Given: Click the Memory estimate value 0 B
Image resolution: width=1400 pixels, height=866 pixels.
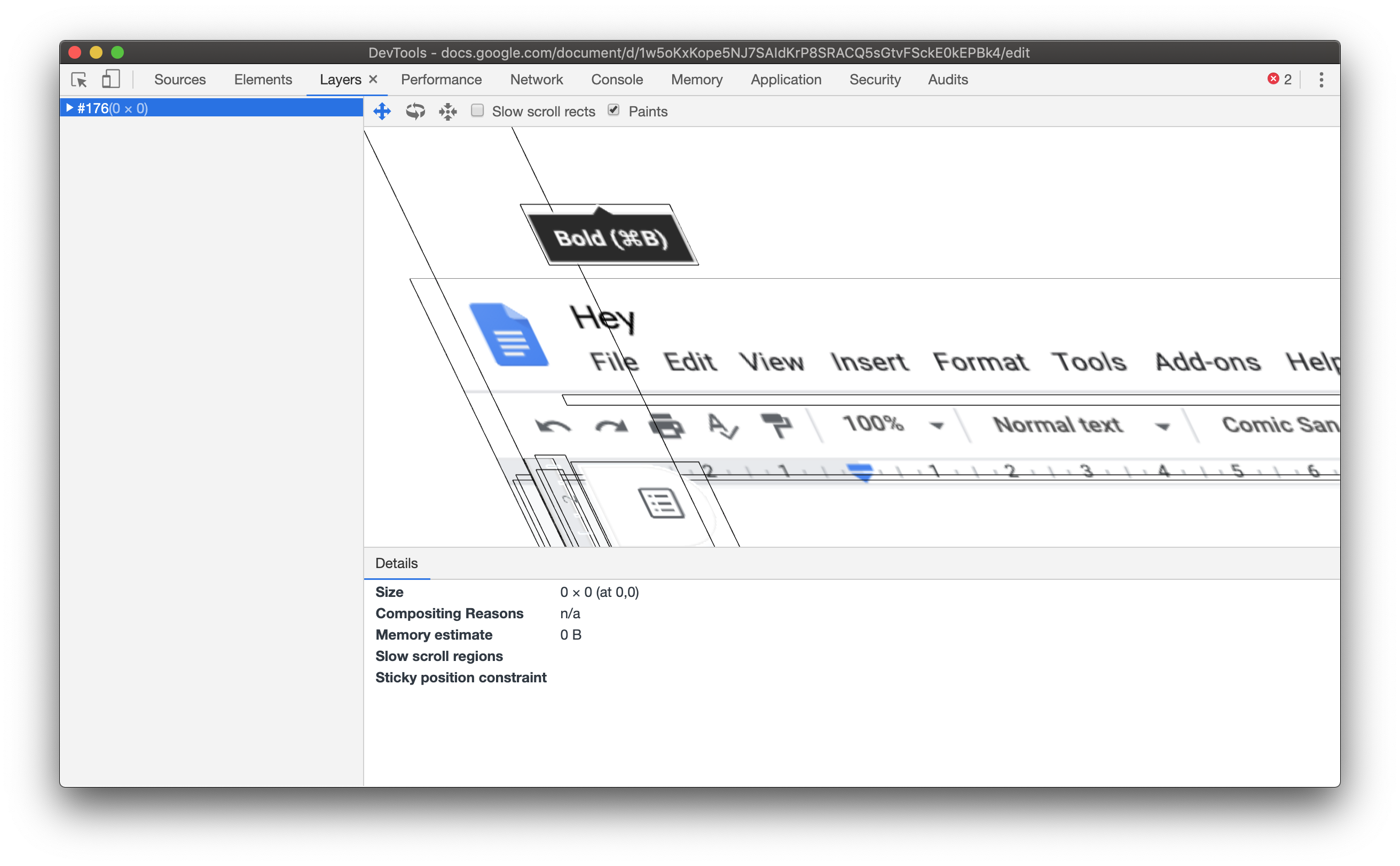Looking at the screenshot, I should tap(571, 635).
